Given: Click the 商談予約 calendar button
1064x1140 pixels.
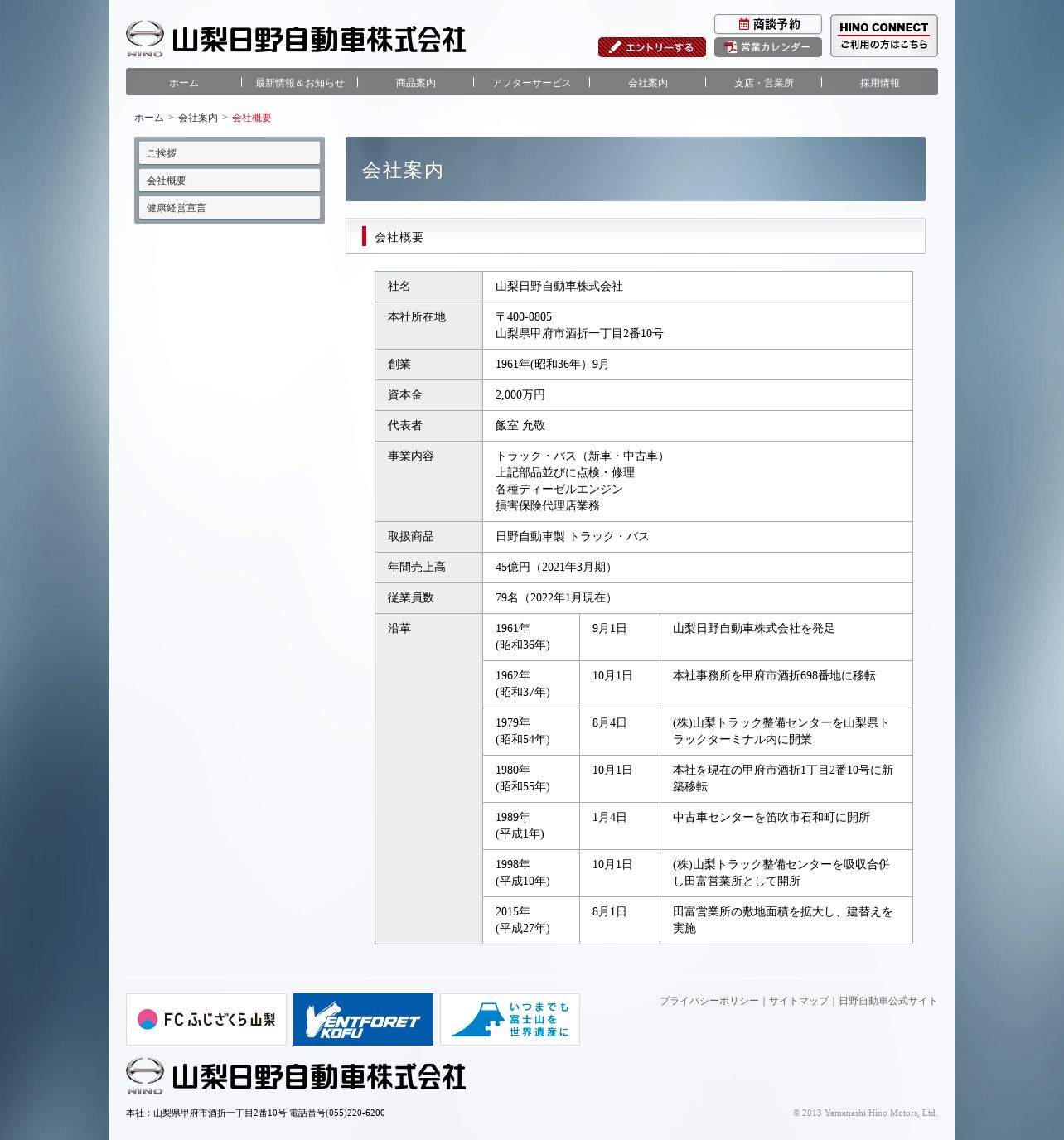Looking at the screenshot, I should (768, 24).
